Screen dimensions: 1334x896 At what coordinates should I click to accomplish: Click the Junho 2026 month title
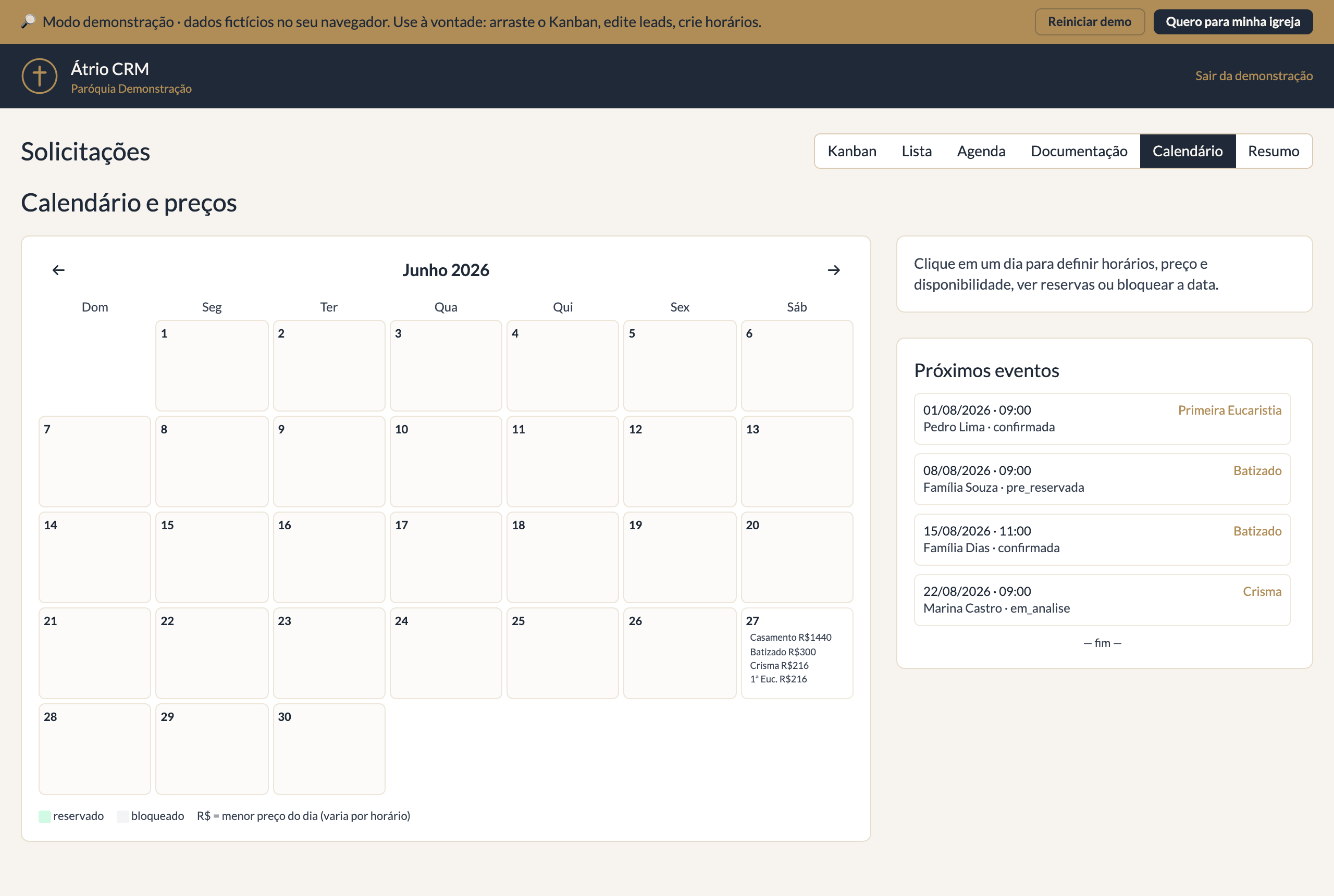click(x=446, y=270)
